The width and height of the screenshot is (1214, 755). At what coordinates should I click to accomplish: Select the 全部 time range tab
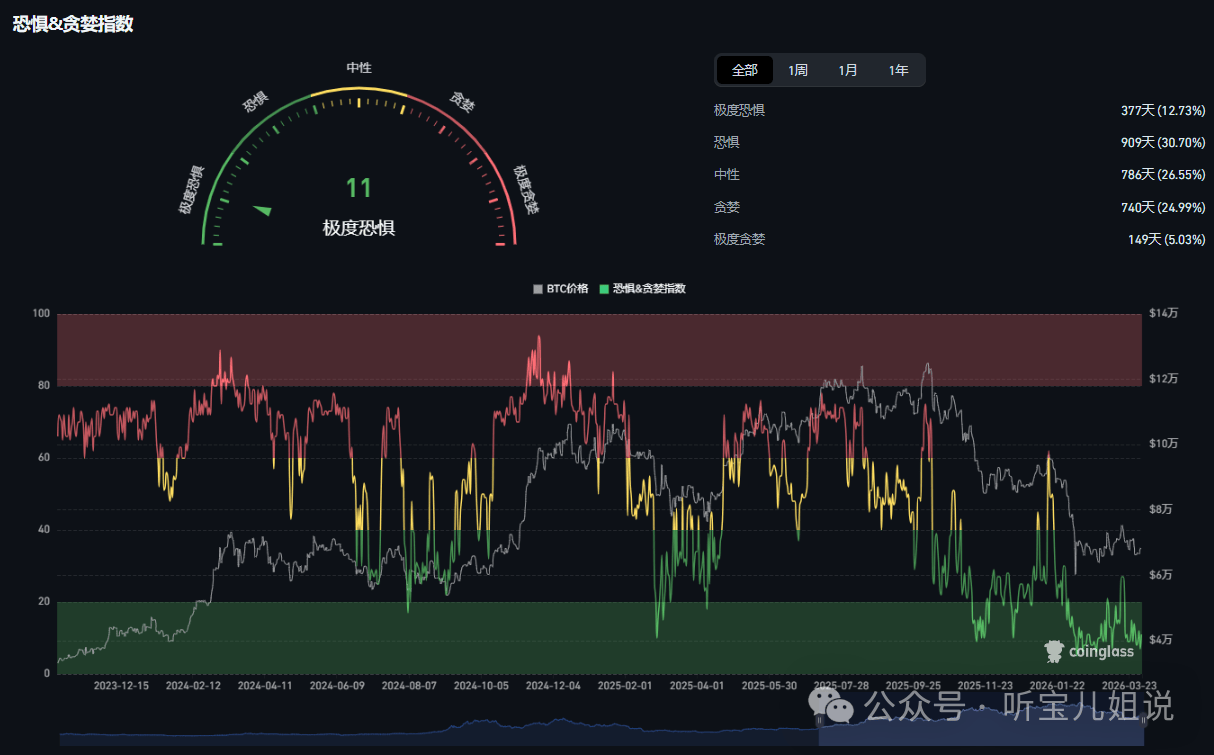[745, 70]
